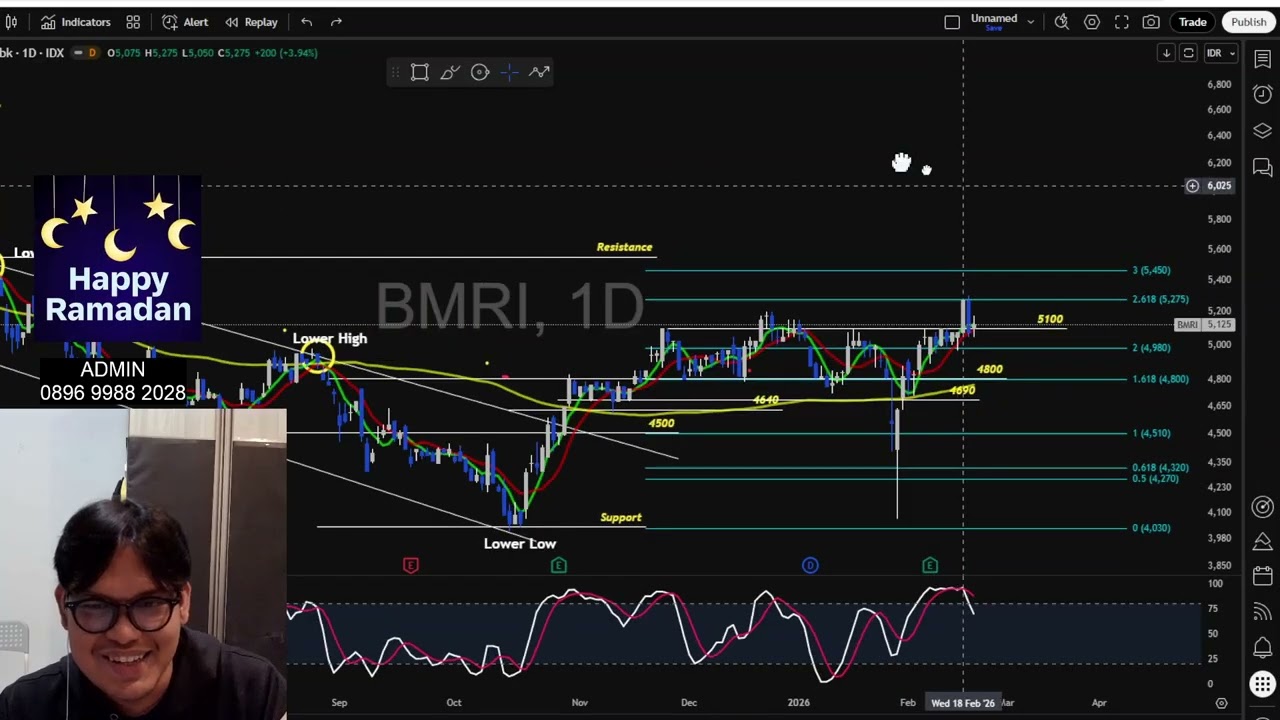Open the Chats panel icon

(x=1262, y=167)
